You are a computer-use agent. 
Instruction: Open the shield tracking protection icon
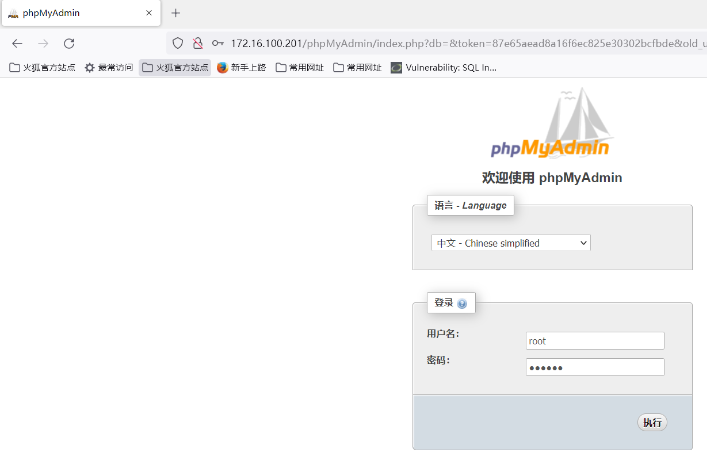pos(178,43)
